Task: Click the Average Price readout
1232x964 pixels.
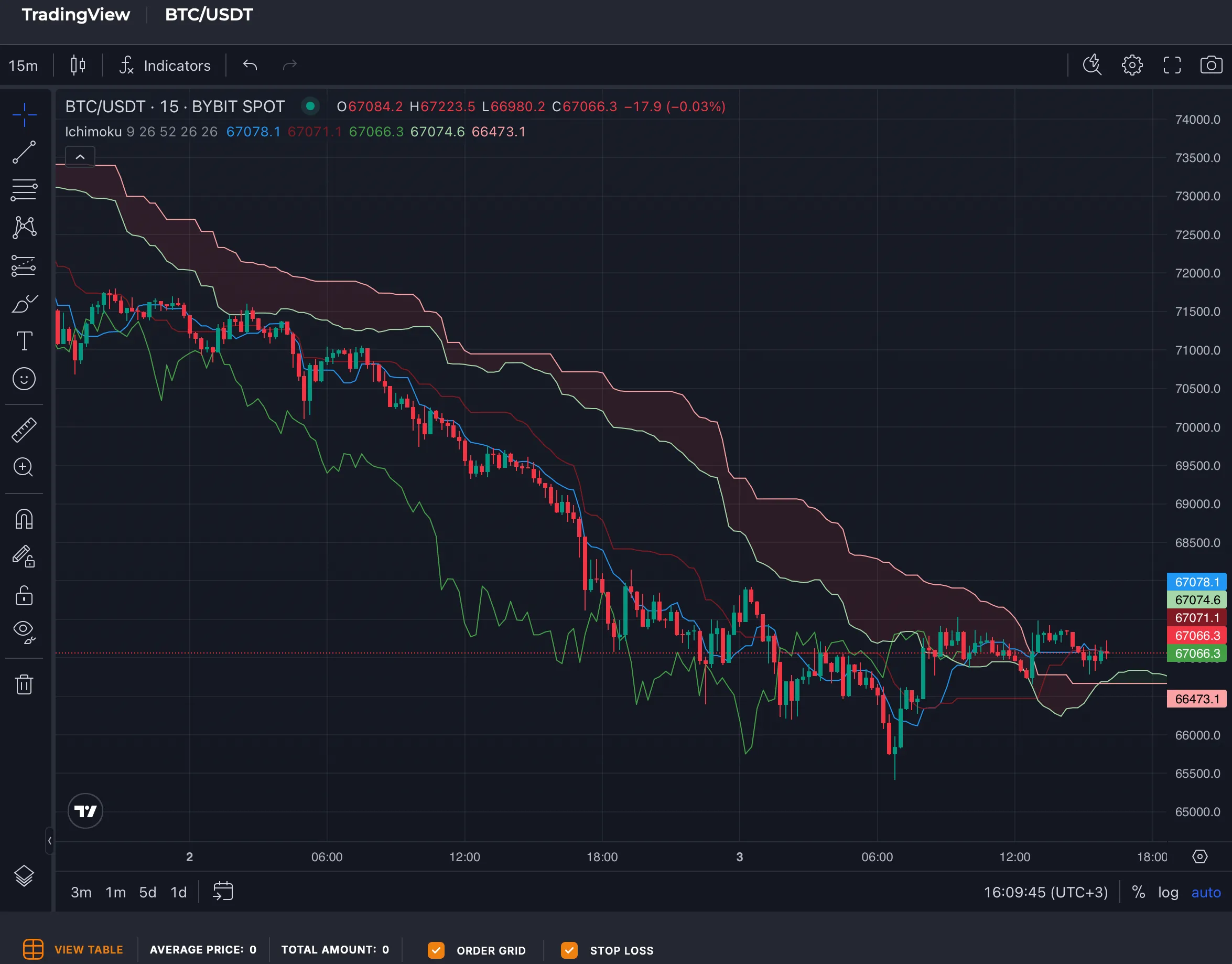Action: (203, 949)
